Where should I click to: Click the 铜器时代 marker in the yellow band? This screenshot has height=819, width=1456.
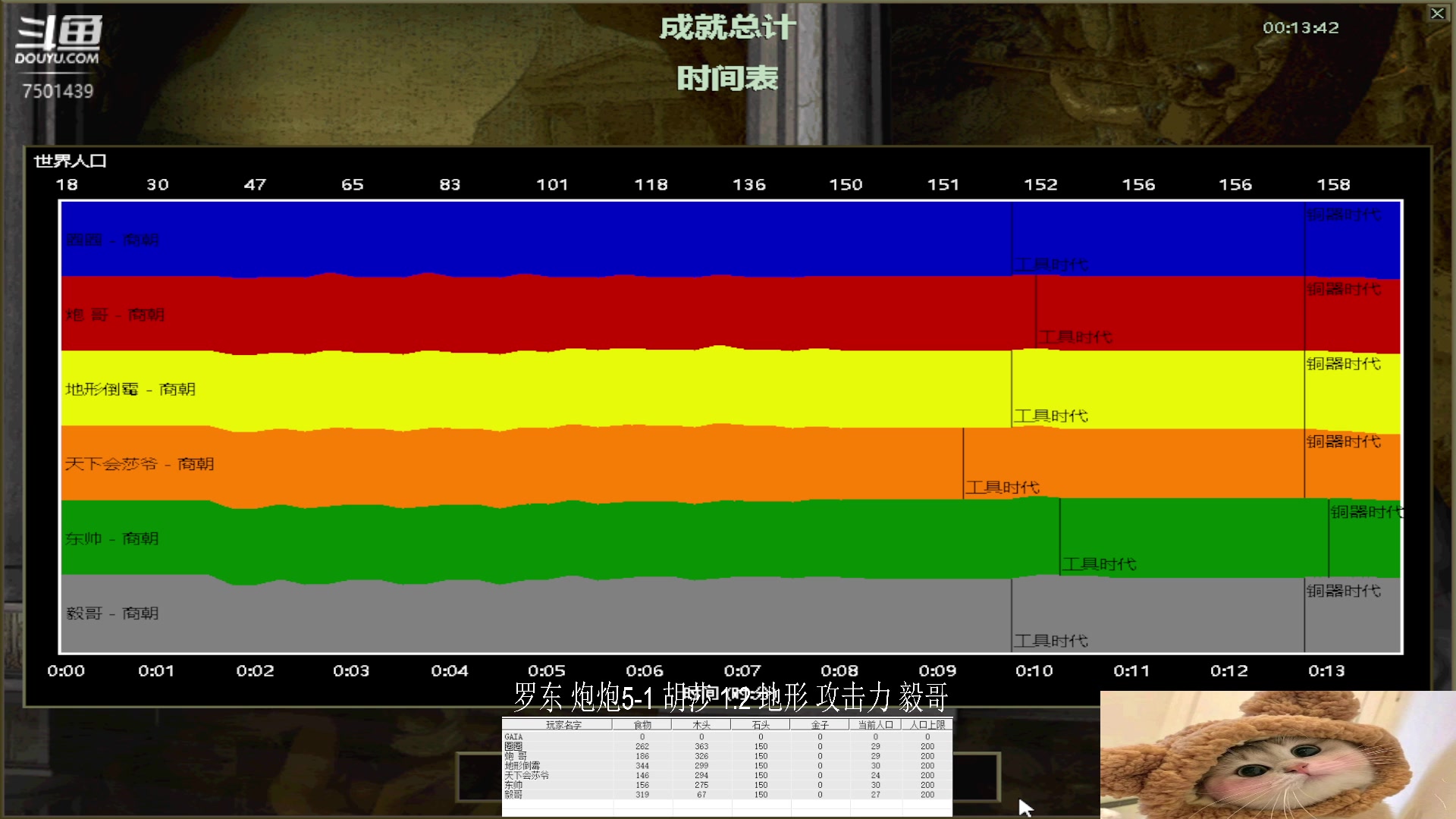[1344, 363]
